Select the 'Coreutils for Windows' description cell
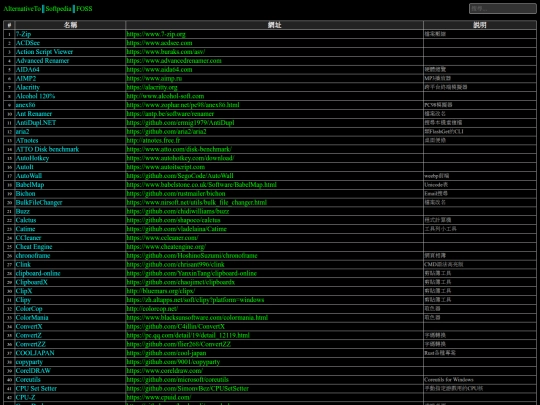Image resolution: width=540 pixels, height=405 pixels. point(480,380)
